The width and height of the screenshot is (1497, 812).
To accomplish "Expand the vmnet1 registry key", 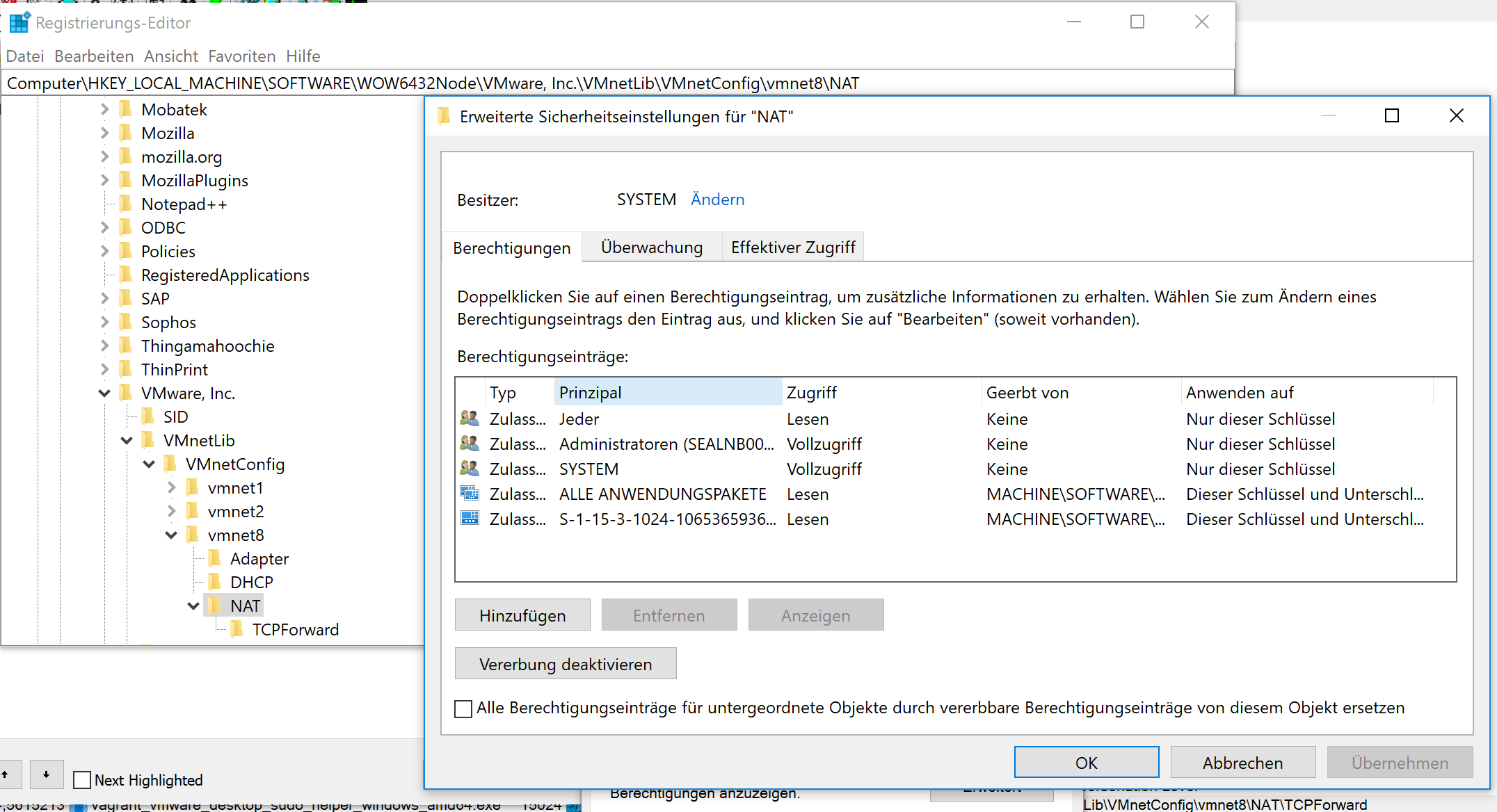I will pyautogui.click(x=171, y=487).
